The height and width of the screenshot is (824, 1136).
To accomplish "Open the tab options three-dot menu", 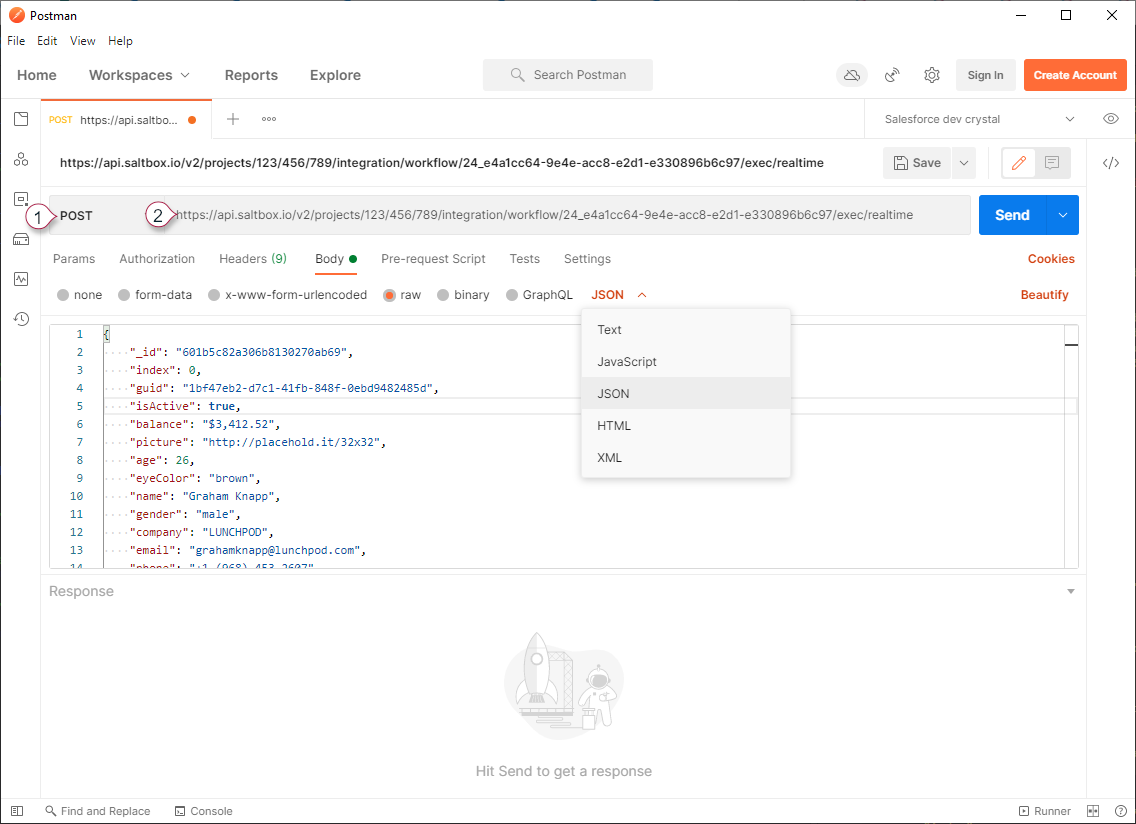I will pos(269,119).
